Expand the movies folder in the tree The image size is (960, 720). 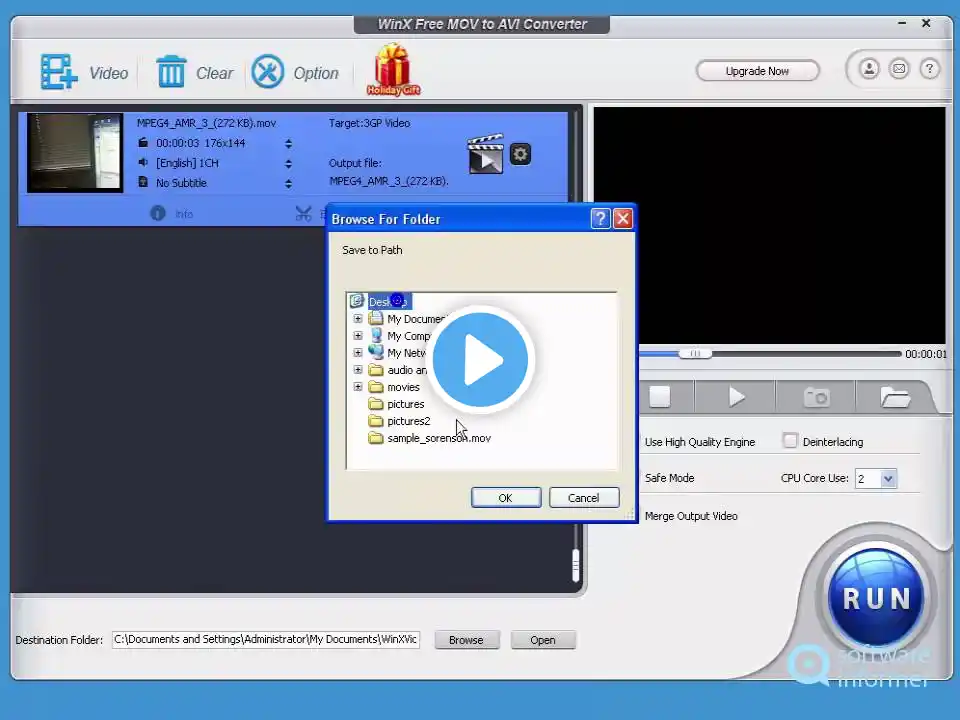click(x=358, y=387)
